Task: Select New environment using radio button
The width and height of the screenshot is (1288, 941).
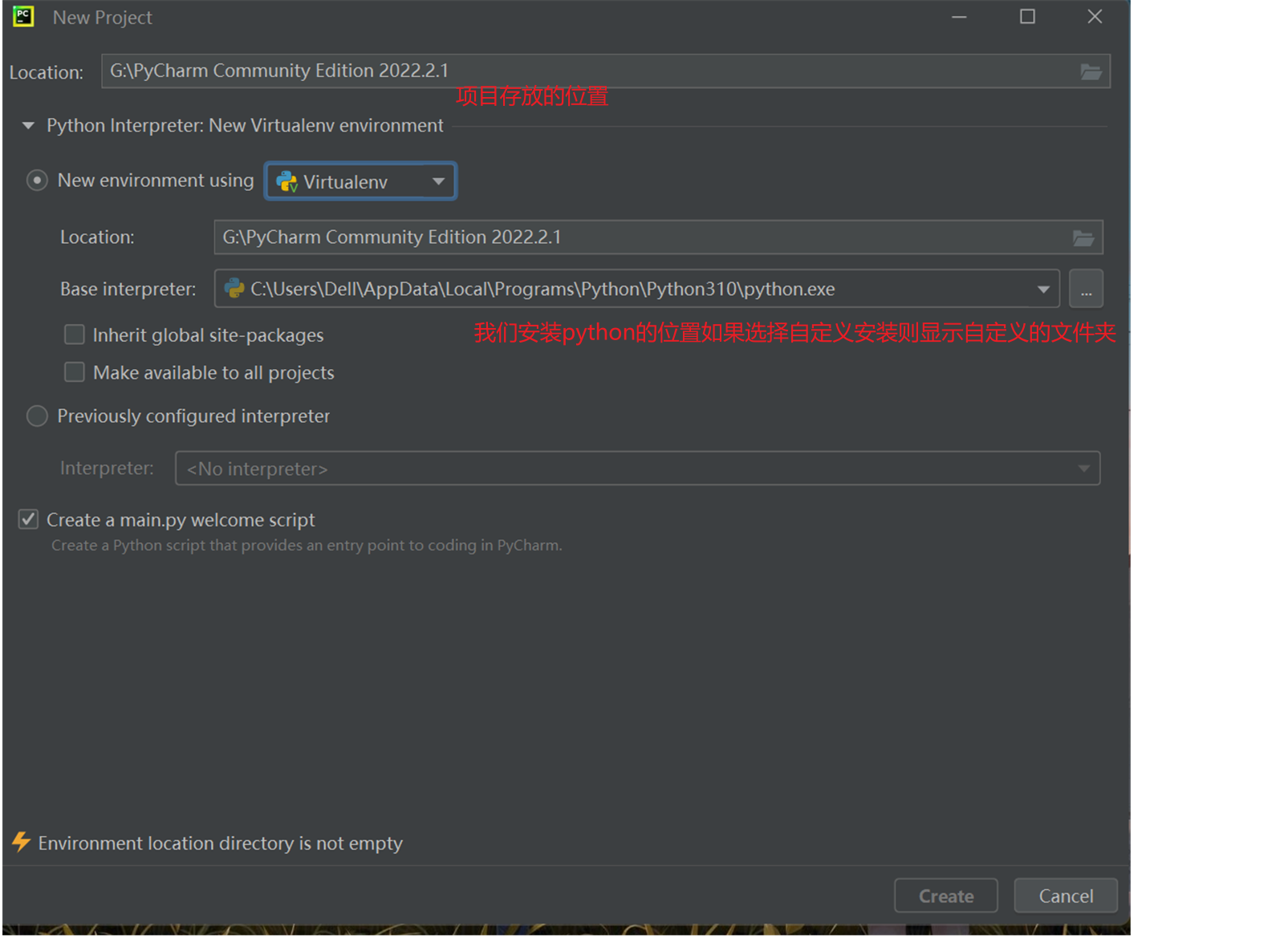Action: 37,180
